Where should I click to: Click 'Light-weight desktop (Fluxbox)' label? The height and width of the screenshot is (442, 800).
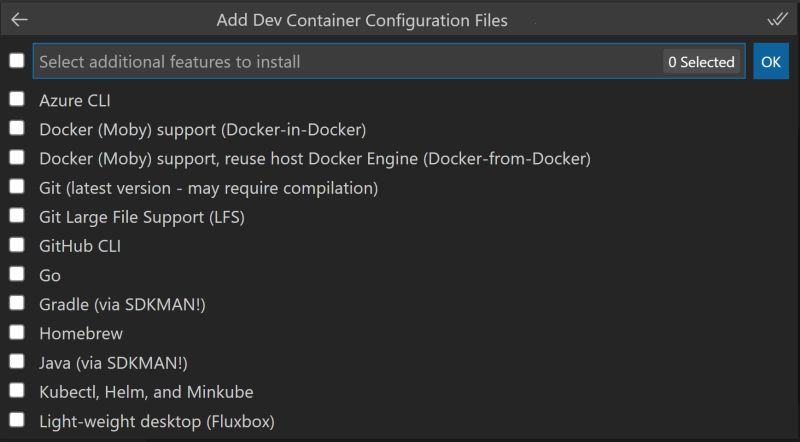point(157,422)
